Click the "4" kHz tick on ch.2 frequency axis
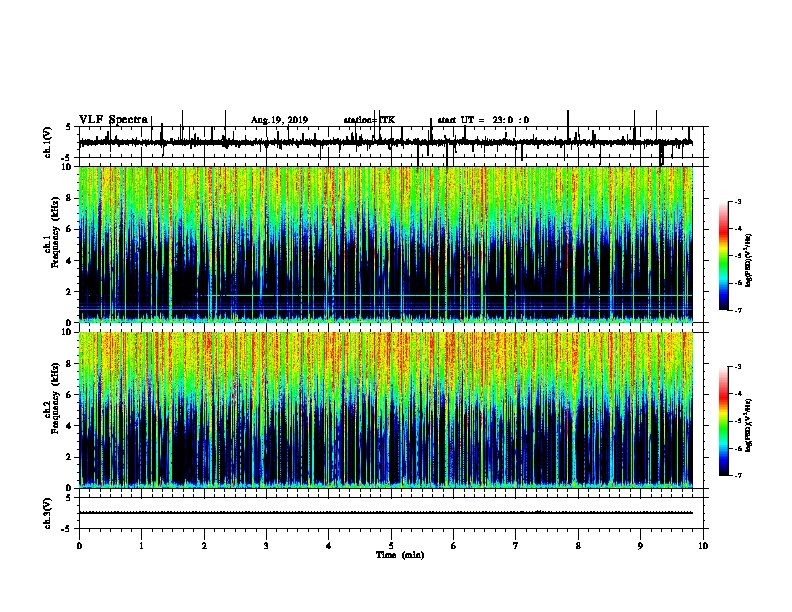 click(x=70, y=426)
